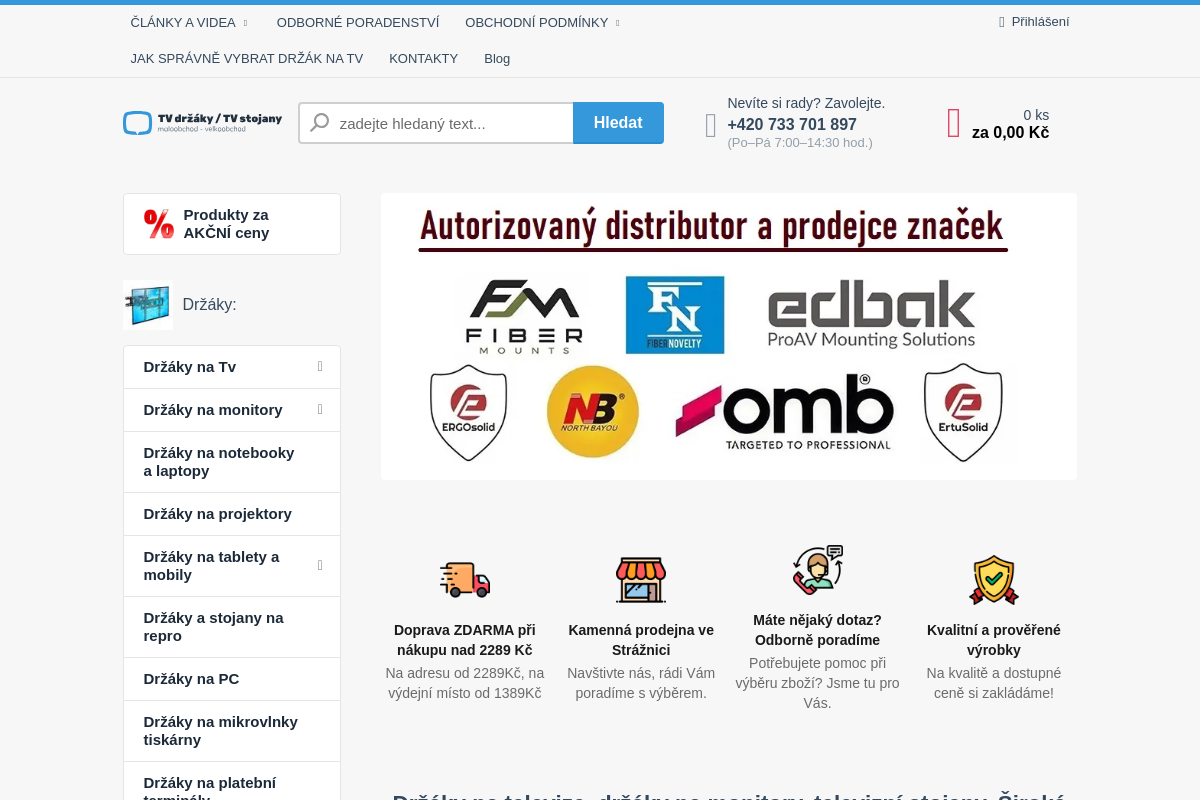Click the phone icon beside the number
The image size is (1200, 800).
click(711, 125)
